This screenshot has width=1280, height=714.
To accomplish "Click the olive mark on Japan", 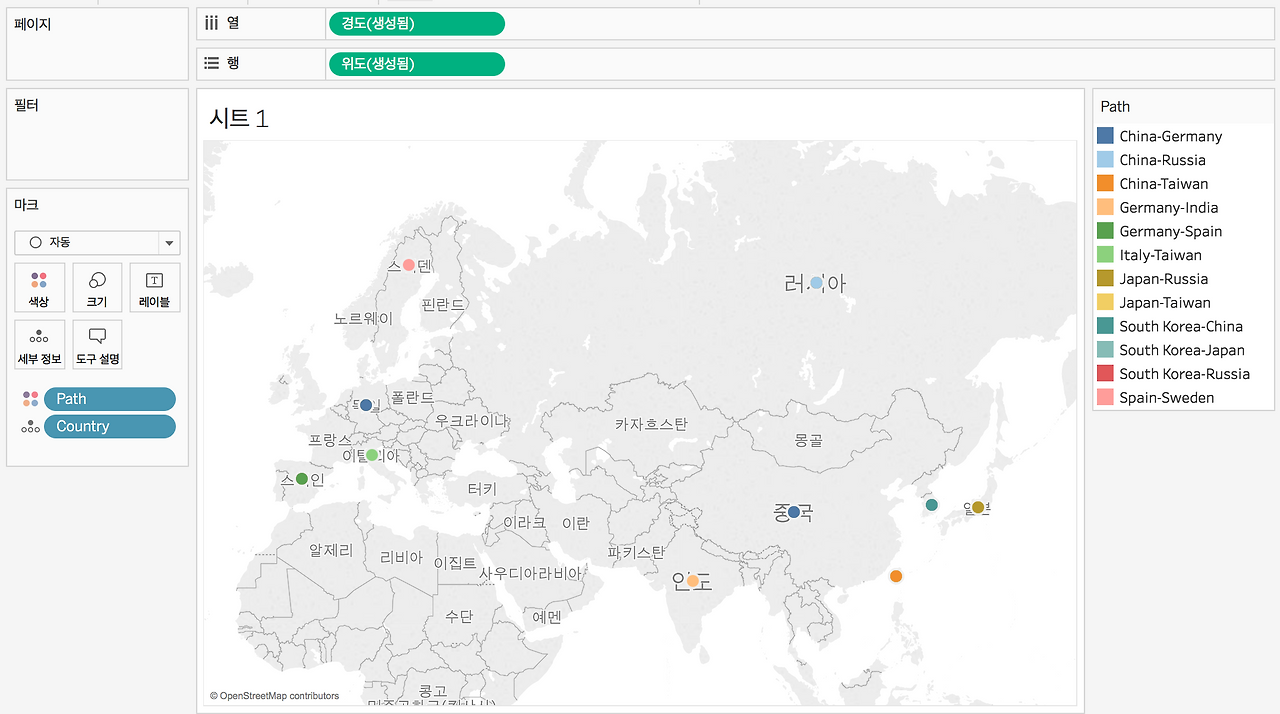I will tap(978, 508).
